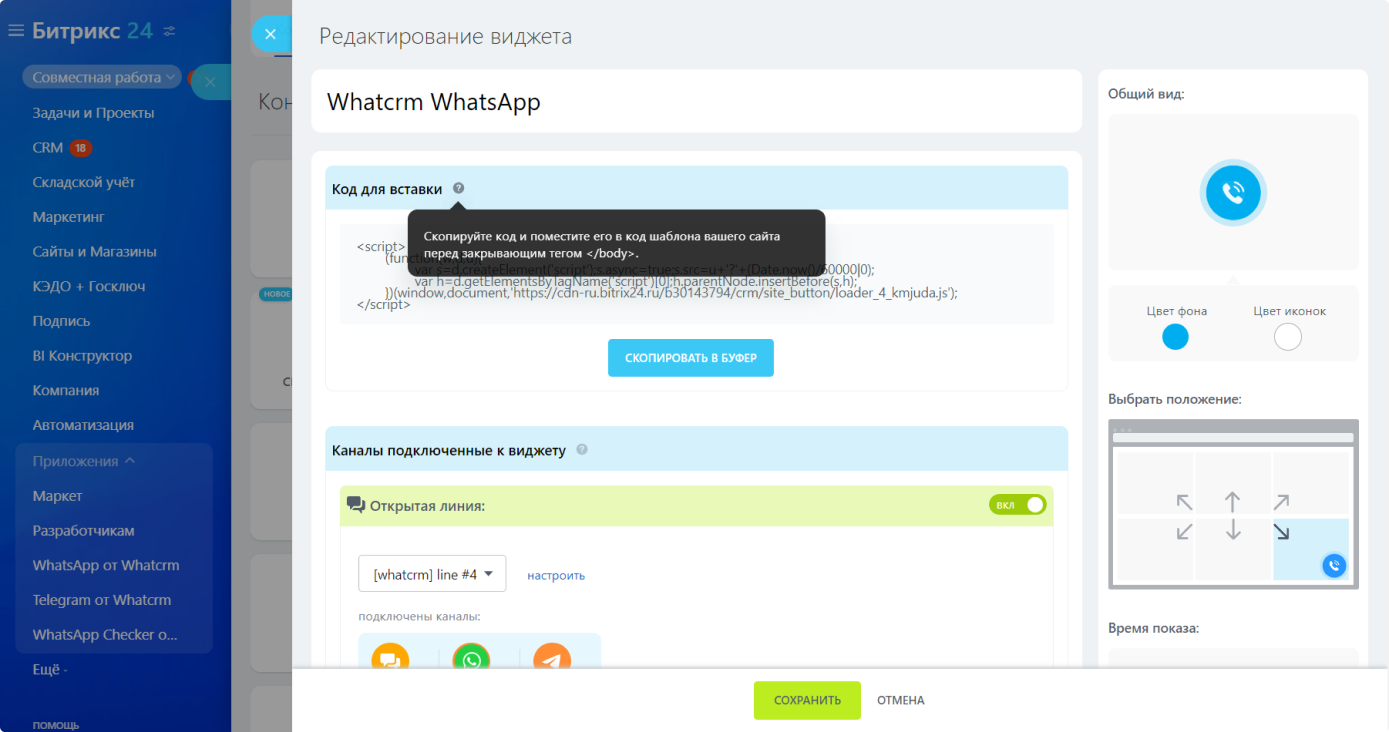The width and height of the screenshot is (1389, 732).
Task: Choose bottom-right position arrow
Action: pyautogui.click(x=1281, y=531)
